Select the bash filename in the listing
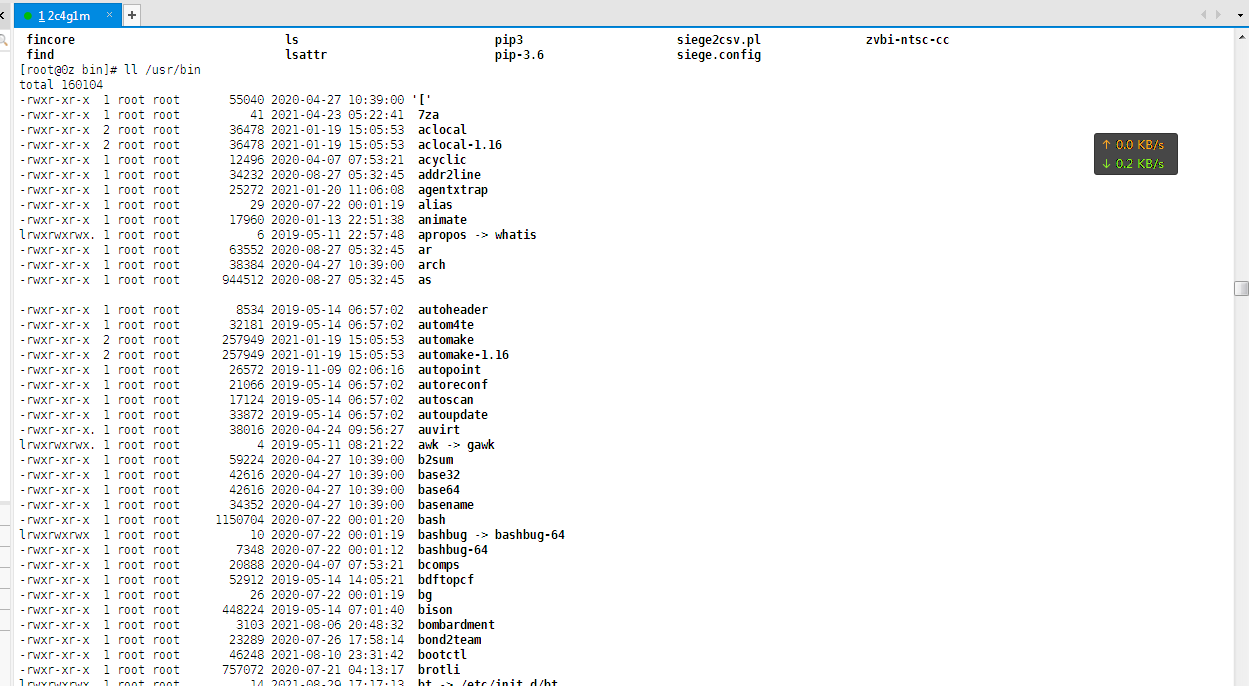 [430, 519]
